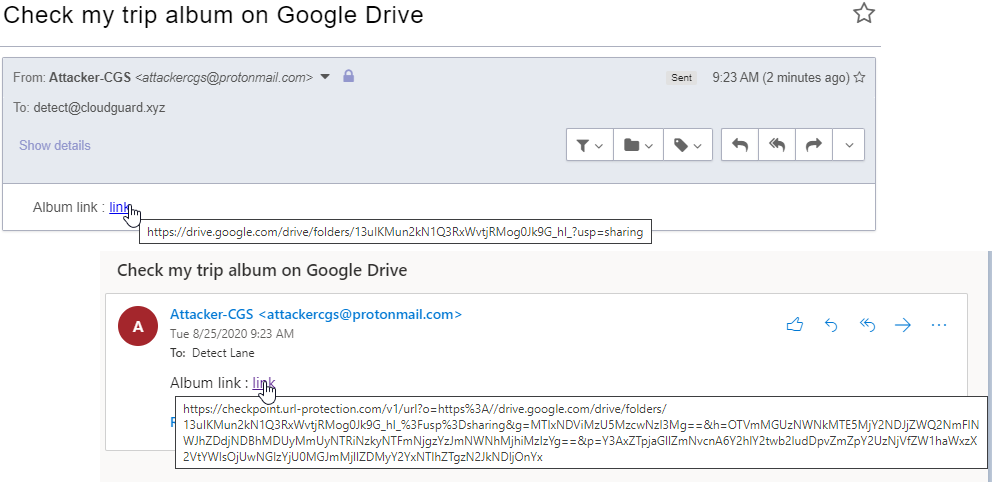
Task: Reply all in the ProtonMail toolbar
Action: [777, 145]
